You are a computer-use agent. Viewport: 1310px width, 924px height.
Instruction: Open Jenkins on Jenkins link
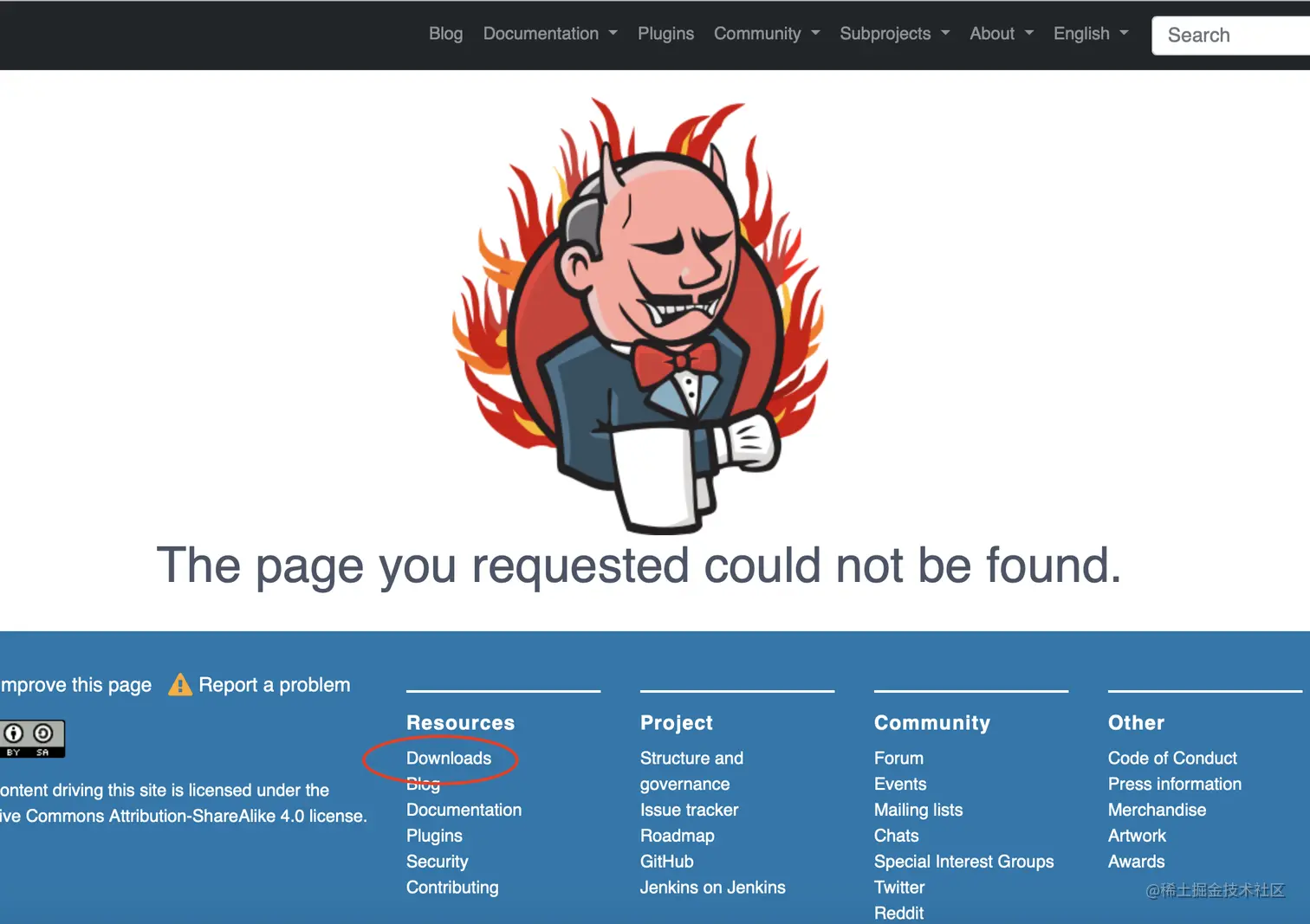[x=712, y=888]
